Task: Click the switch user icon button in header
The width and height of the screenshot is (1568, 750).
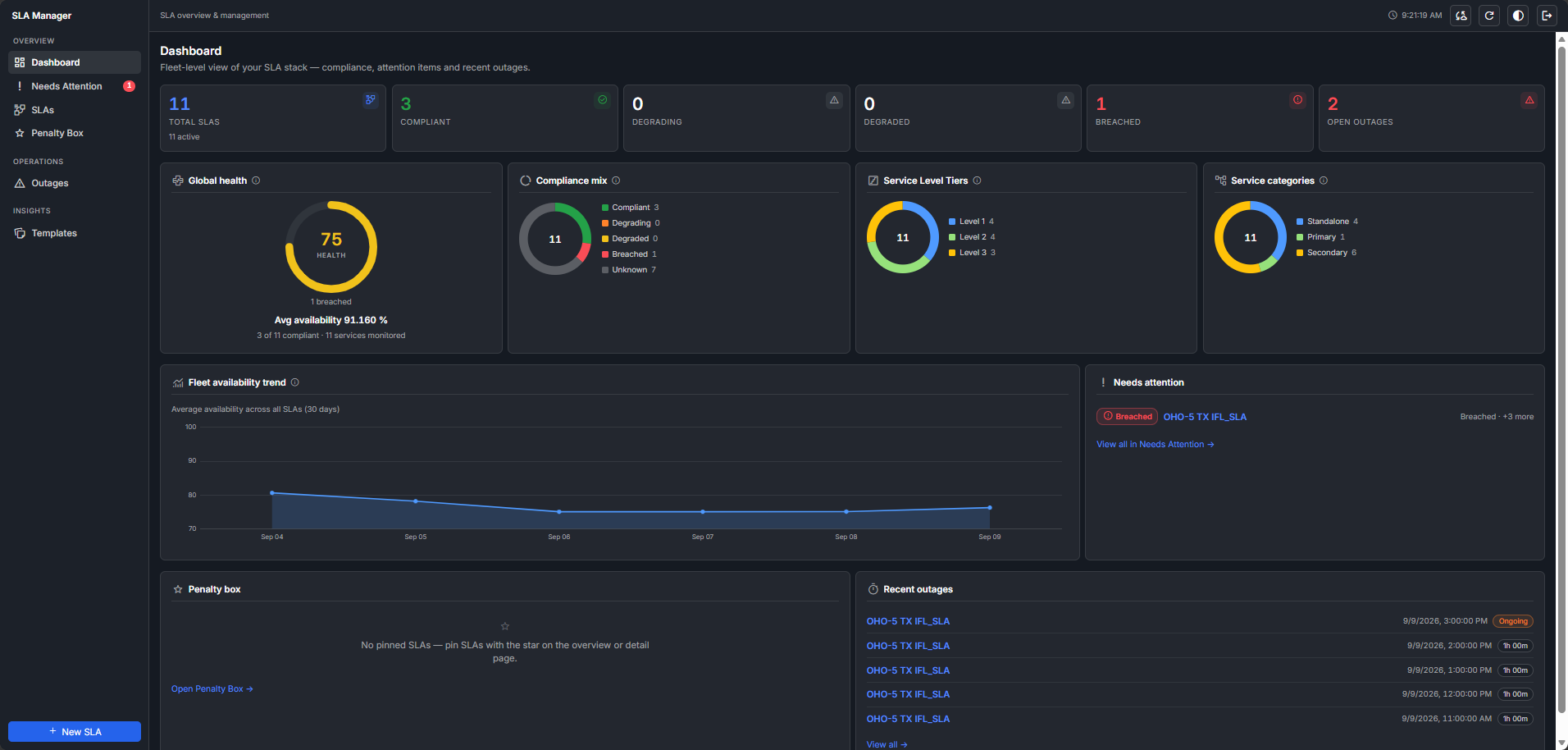Action: (1461, 16)
